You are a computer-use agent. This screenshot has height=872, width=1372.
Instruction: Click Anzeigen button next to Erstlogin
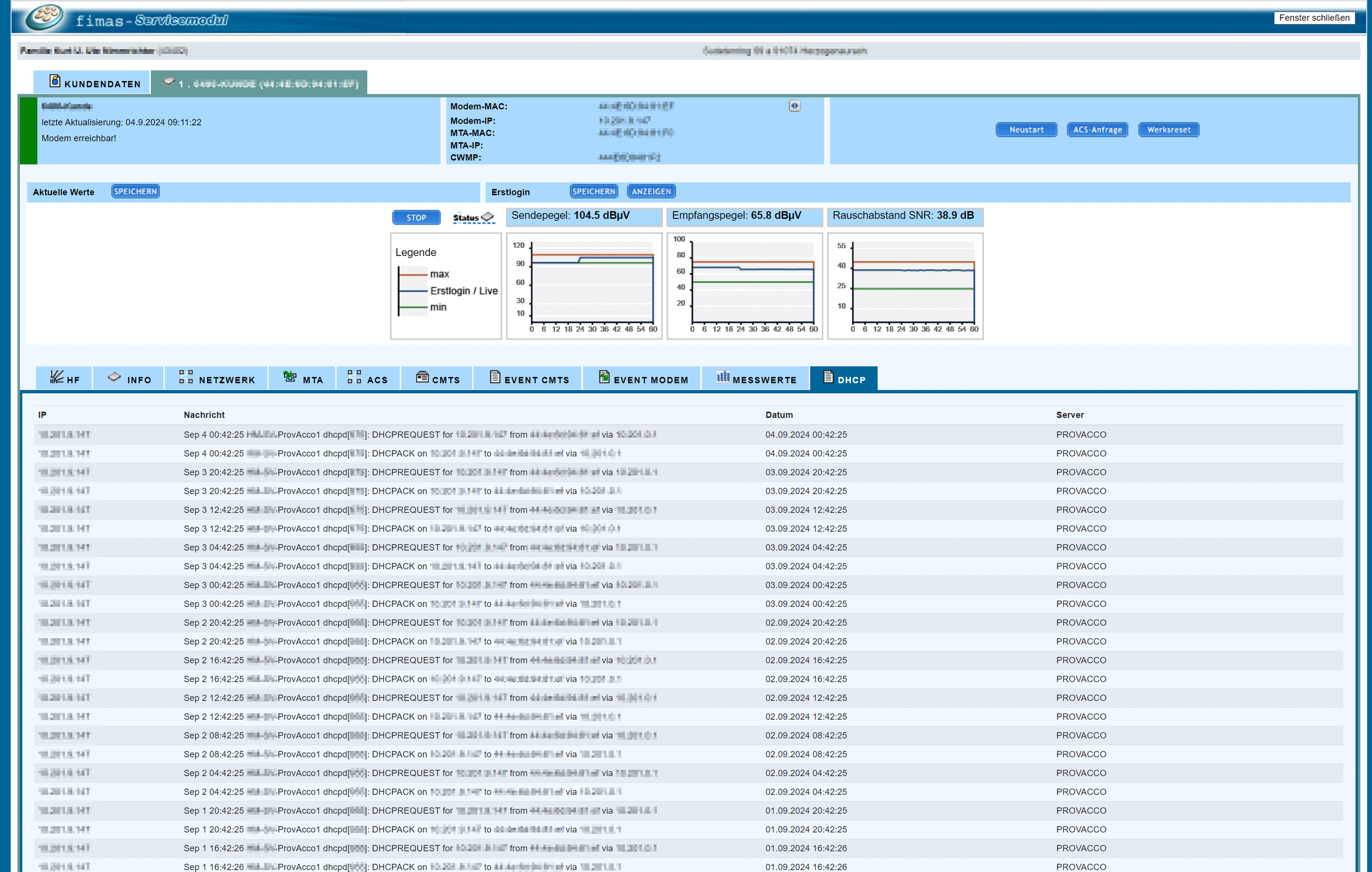pyautogui.click(x=651, y=191)
